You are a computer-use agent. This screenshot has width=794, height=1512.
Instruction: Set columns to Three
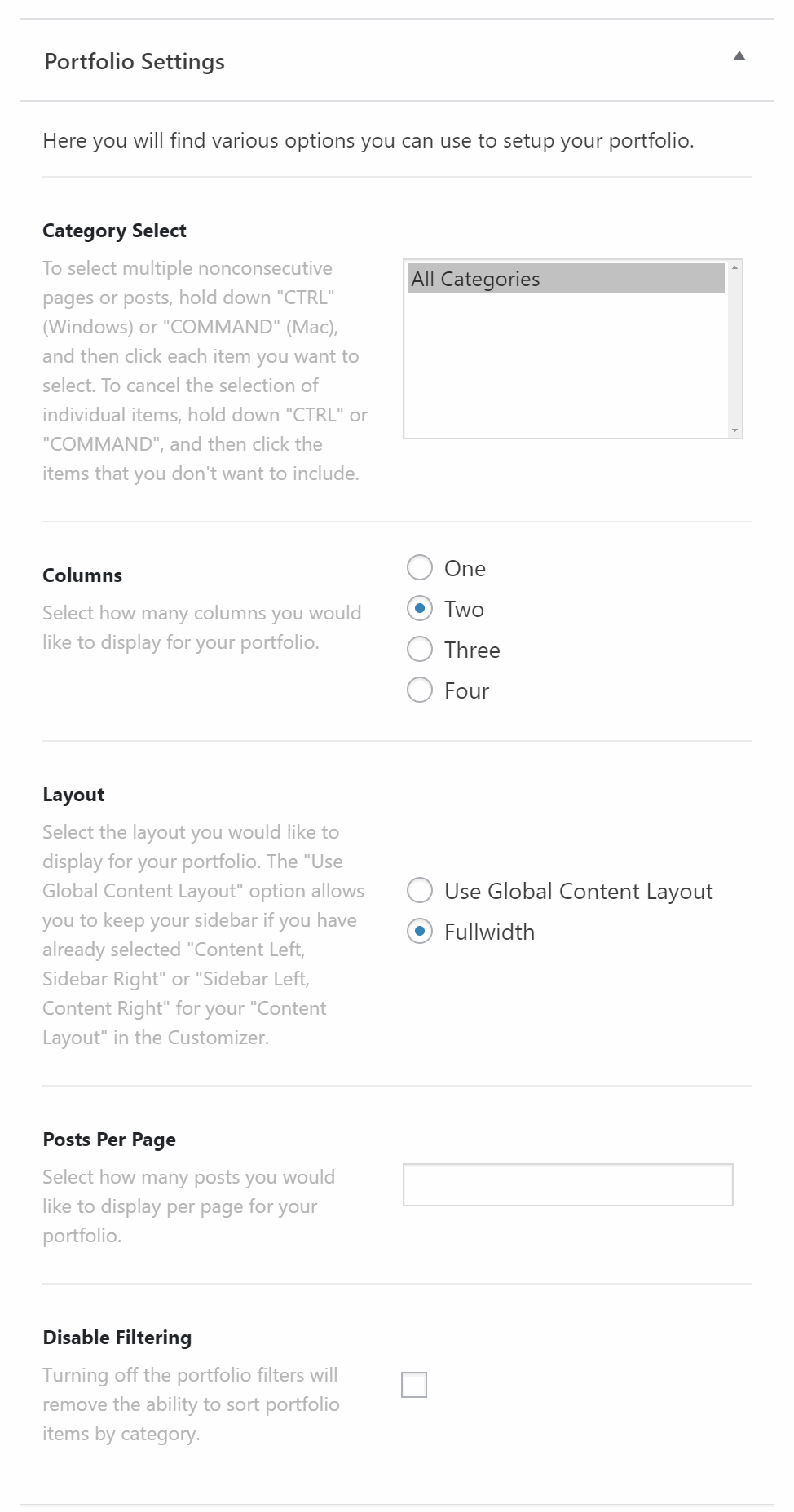(x=420, y=649)
